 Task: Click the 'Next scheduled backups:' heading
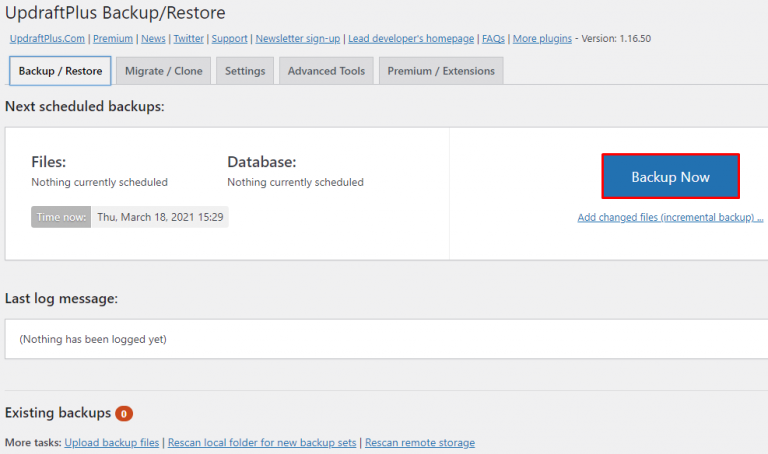tap(85, 106)
